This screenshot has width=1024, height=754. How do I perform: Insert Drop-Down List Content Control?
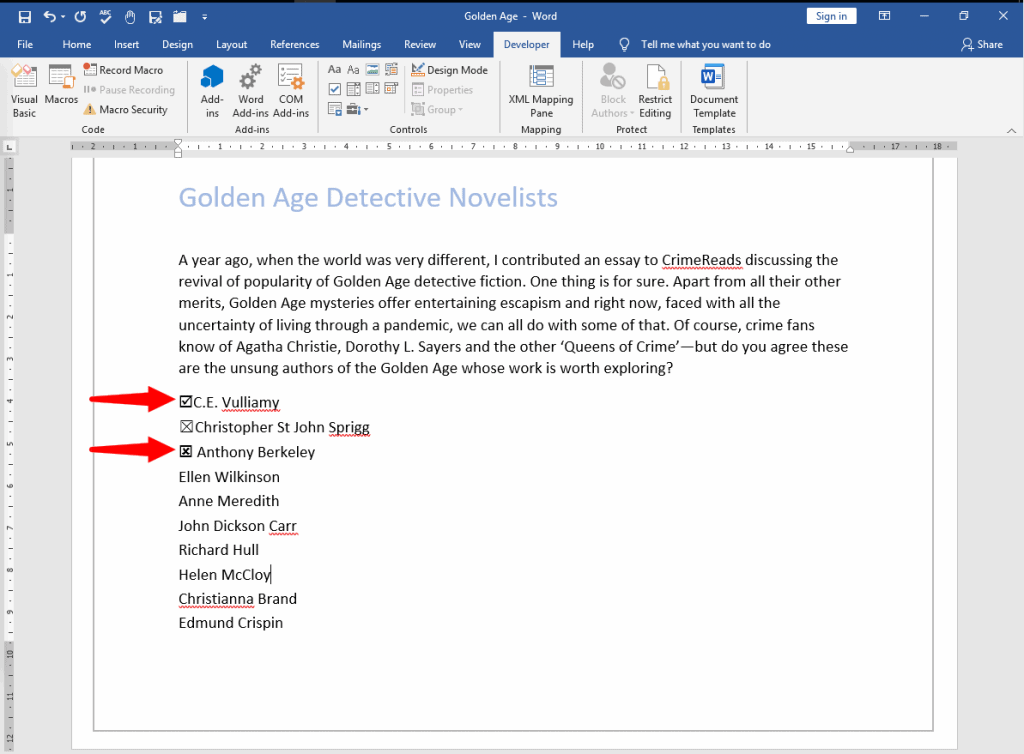click(x=372, y=89)
